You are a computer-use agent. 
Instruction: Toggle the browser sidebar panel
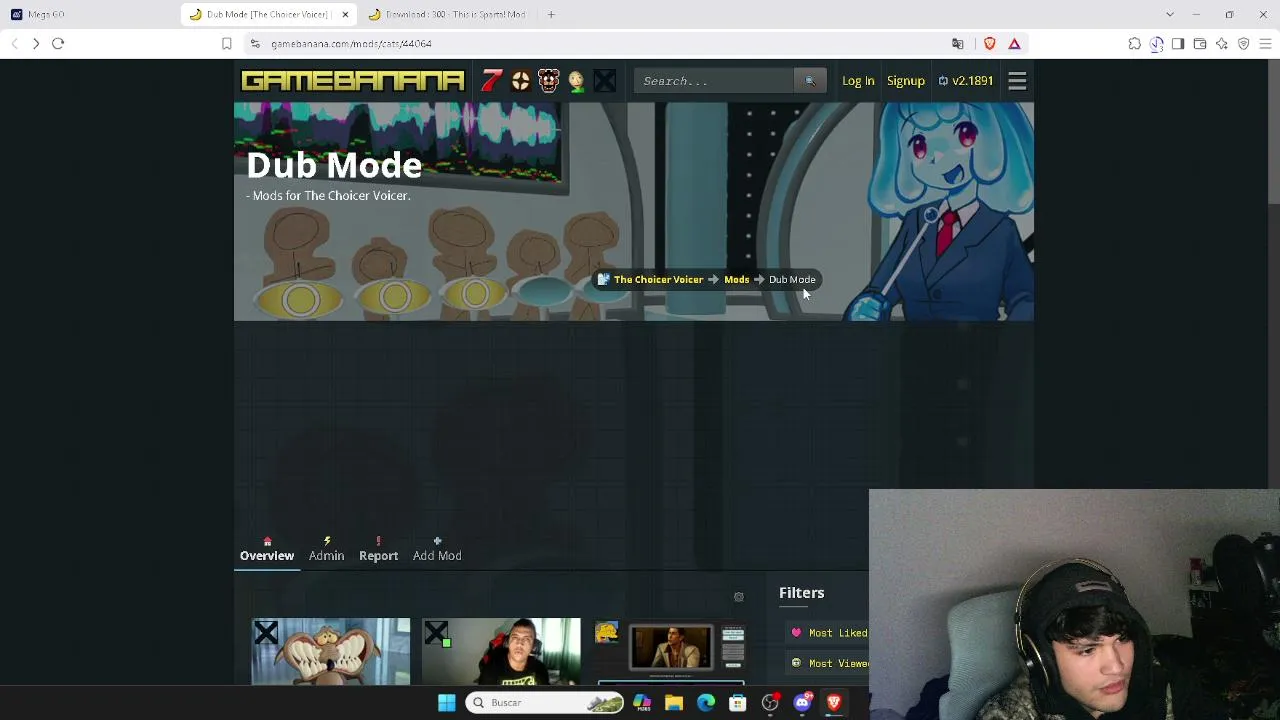[x=1178, y=44]
